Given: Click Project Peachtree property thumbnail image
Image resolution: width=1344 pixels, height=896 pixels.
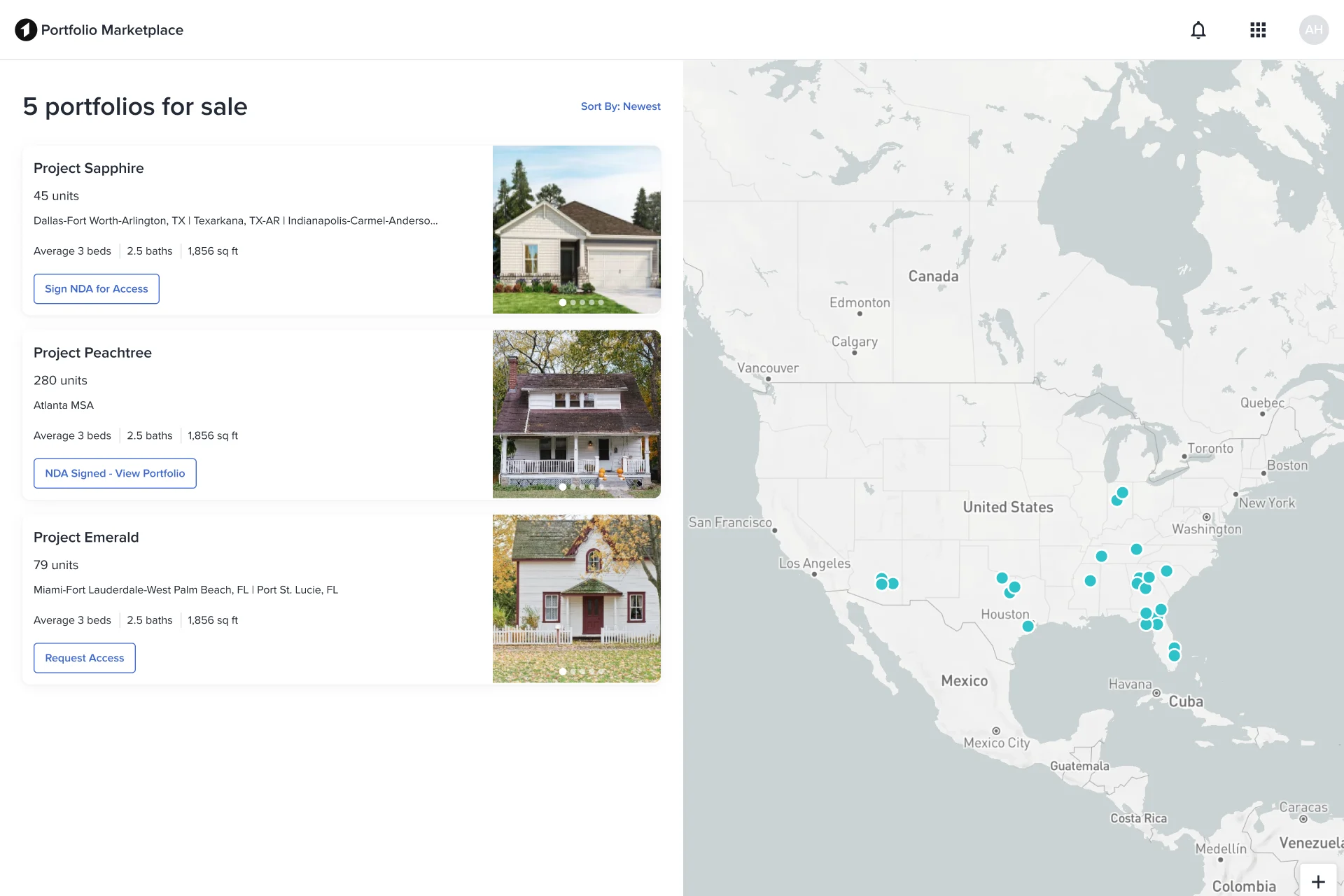Looking at the screenshot, I should tap(577, 414).
